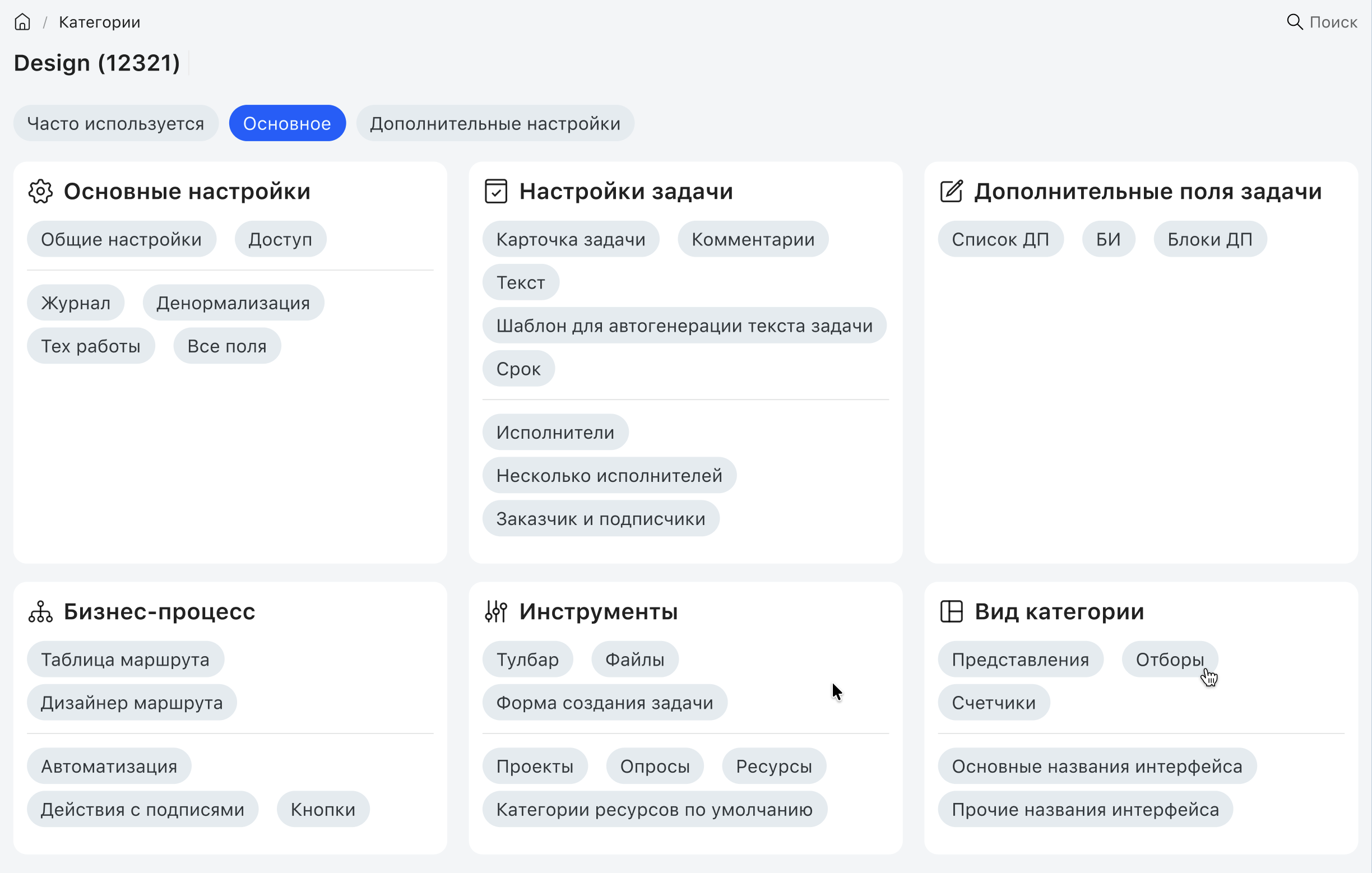Open the Дополнительные настройки tab
This screenshot has width=1372, height=873.
(495, 123)
